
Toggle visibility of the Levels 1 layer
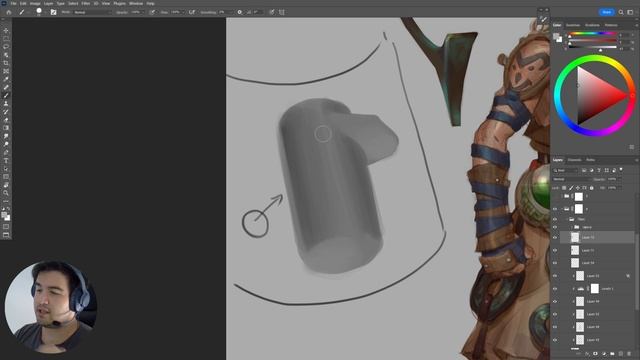[555, 289]
